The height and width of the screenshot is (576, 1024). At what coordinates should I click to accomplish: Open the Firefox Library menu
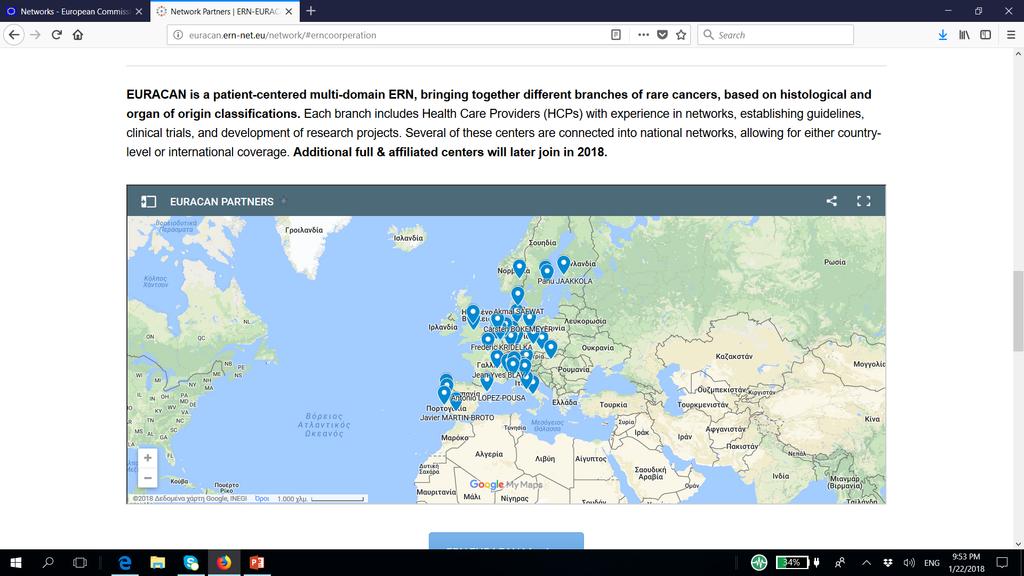click(x=964, y=35)
